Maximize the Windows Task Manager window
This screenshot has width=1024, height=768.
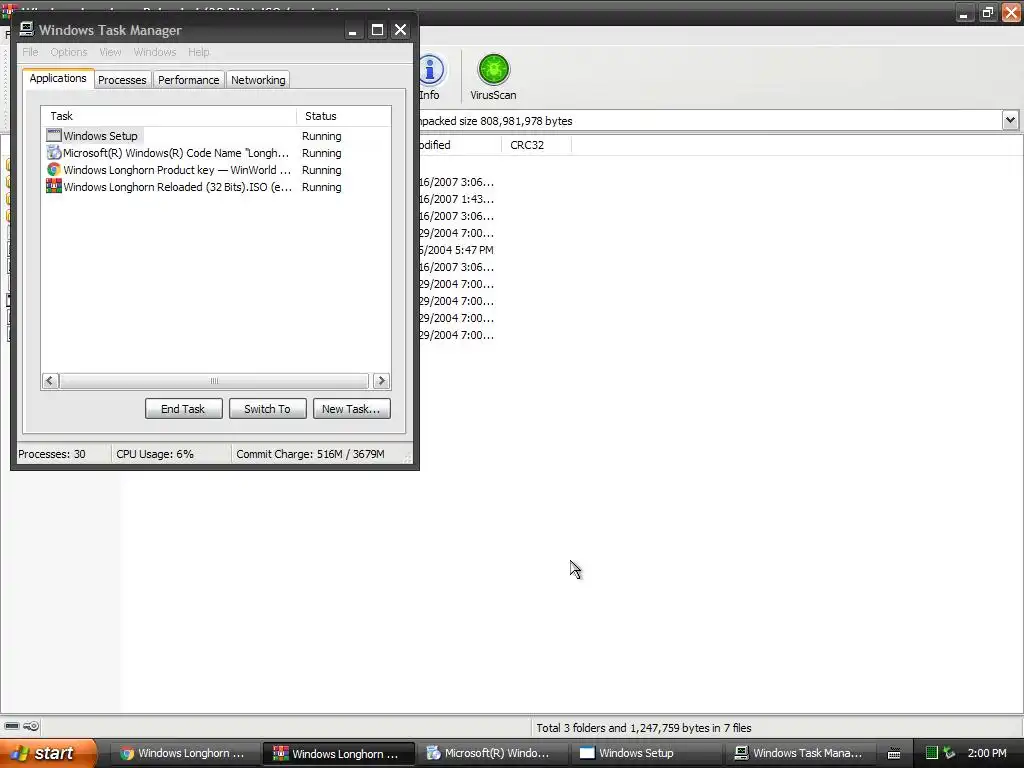(377, 30)
